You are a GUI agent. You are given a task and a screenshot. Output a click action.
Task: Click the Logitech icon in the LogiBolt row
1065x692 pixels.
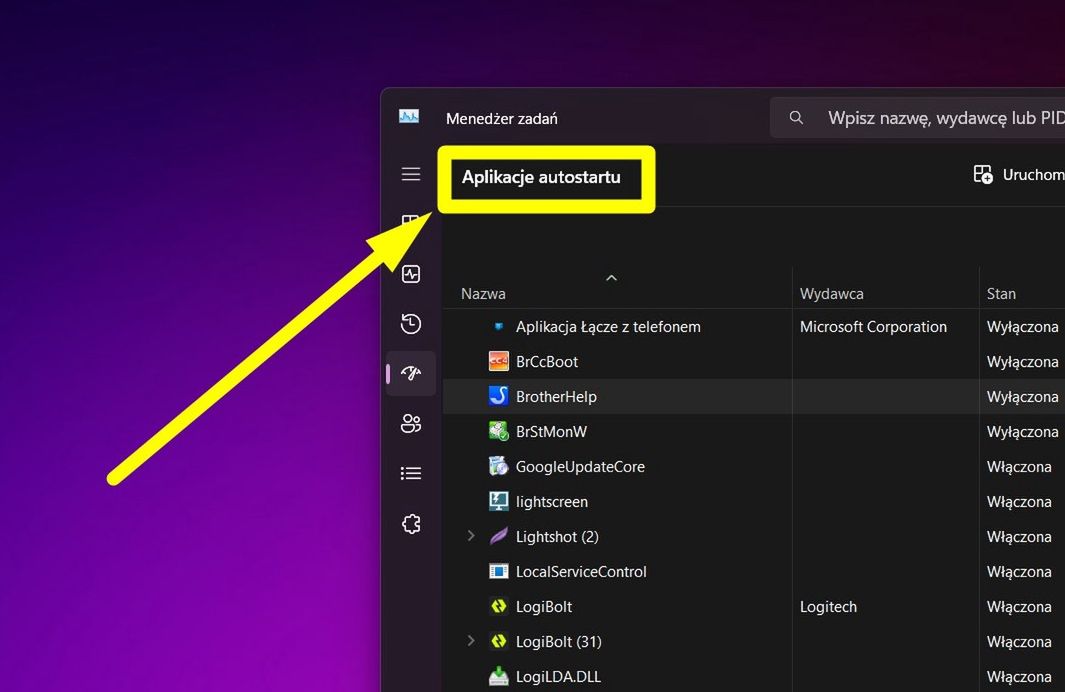coord(499,606)
